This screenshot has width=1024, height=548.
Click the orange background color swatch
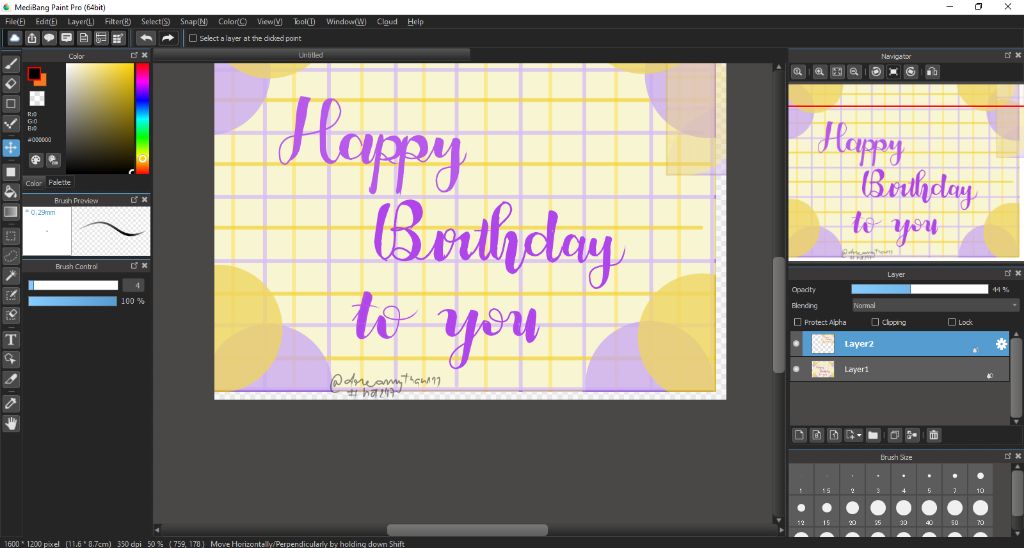(42, 82)
